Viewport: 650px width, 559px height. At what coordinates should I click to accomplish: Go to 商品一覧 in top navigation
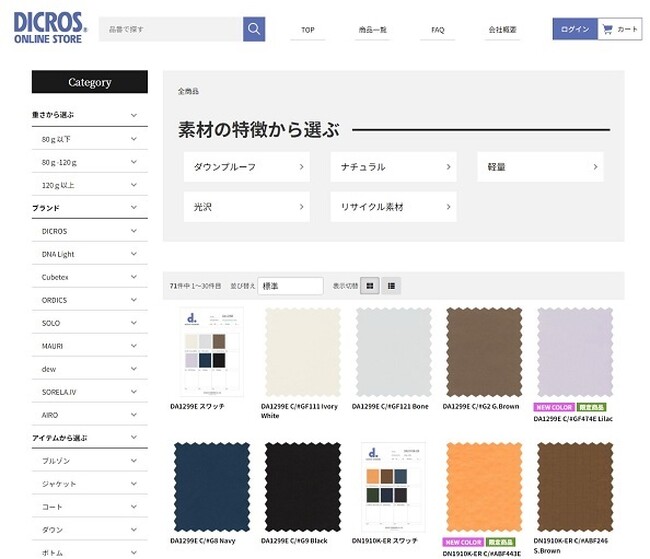[372, 30]
